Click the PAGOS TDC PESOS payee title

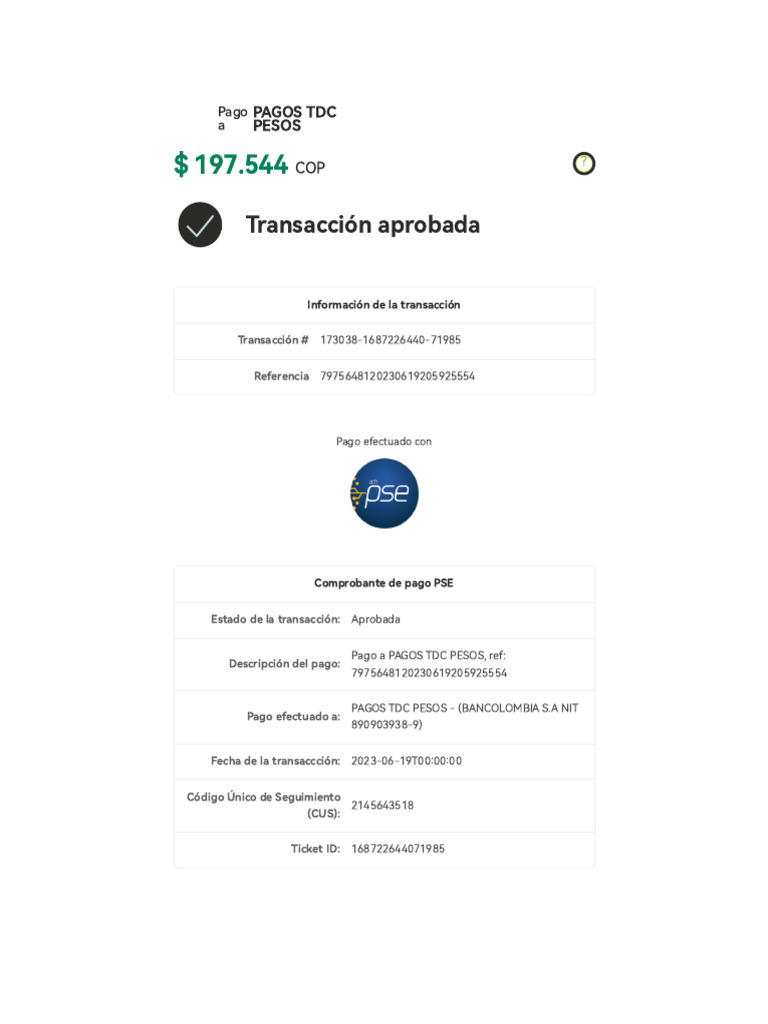pos(294,119)
